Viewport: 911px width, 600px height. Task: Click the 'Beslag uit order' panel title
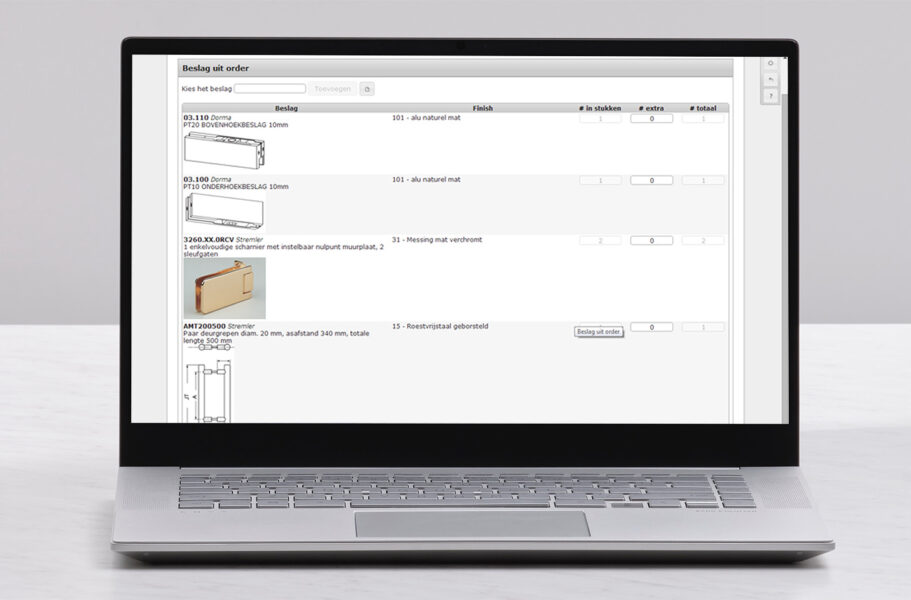click(216, 68)
